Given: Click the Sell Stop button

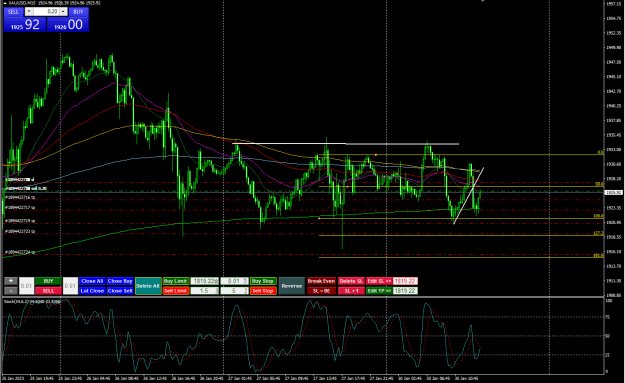Looking at the screenshot, I should [x=263, y=291].
